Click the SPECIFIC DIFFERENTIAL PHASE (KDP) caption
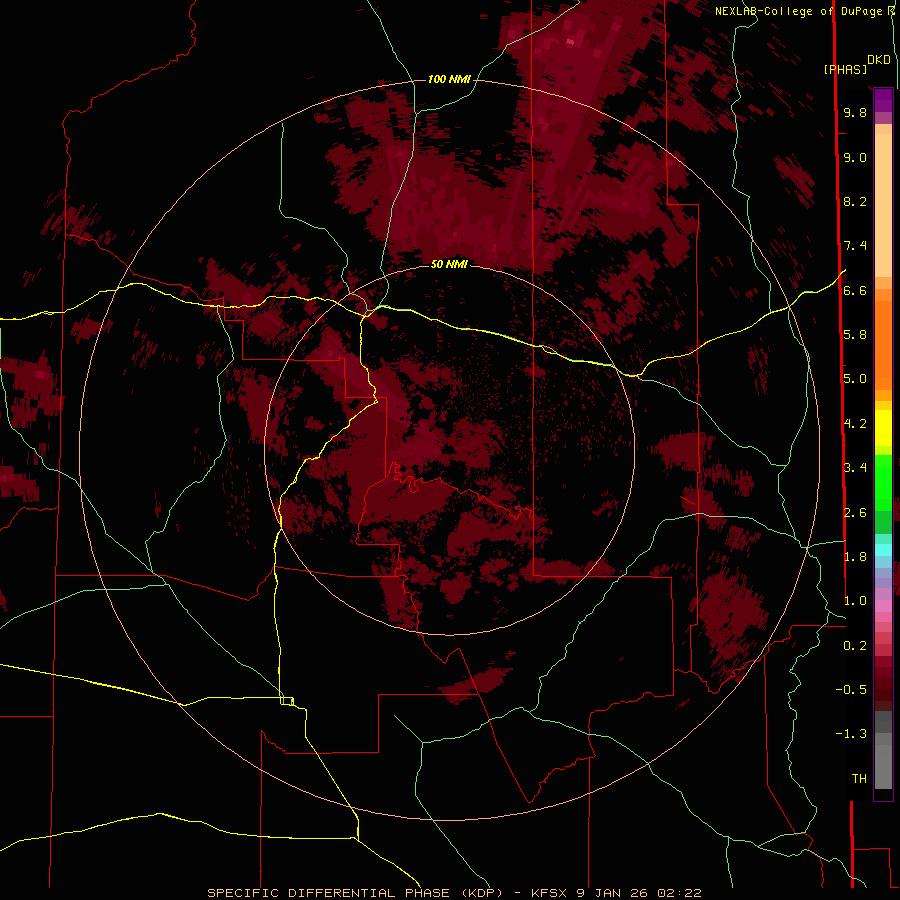The image size is (900, 900). [354, 893]
